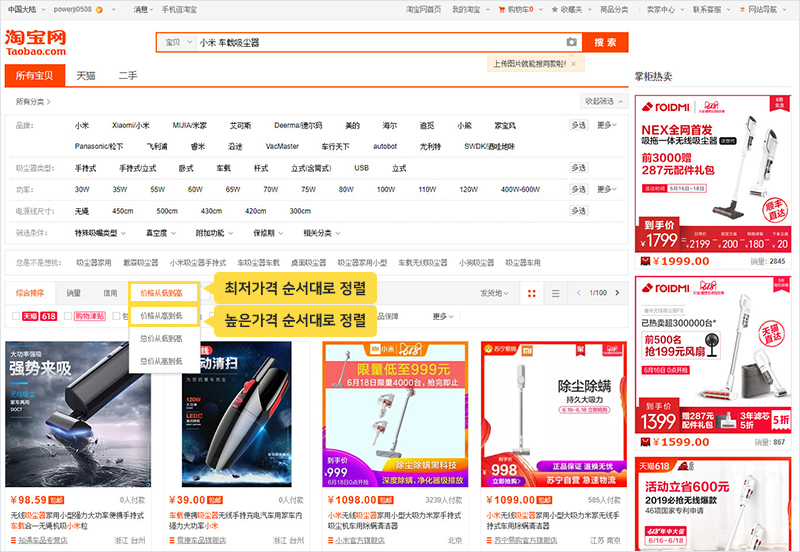The width and height of the screenshot is (800, 552).
Task: Select brand filter Panasonic/松下
Action: tap(99, 146)
